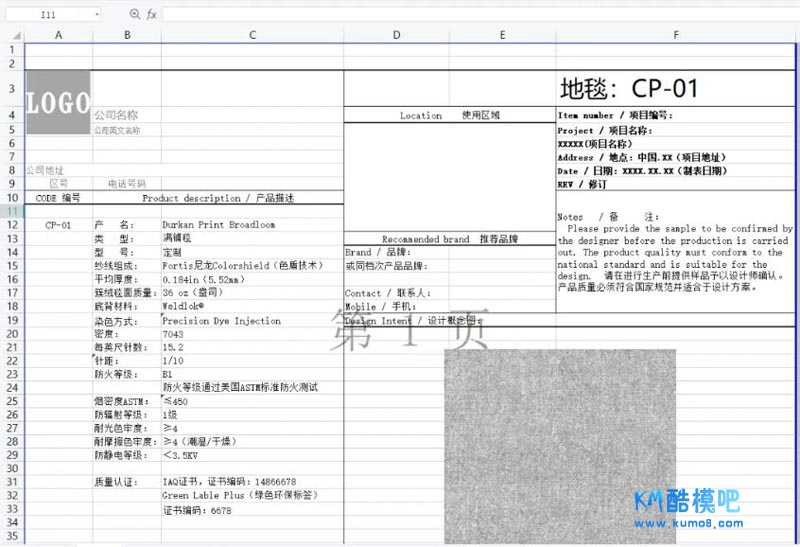Click the Recommended brand 推荐品牌 cell
The width and height of the screenshot is (800, 547).
(449, 240)
